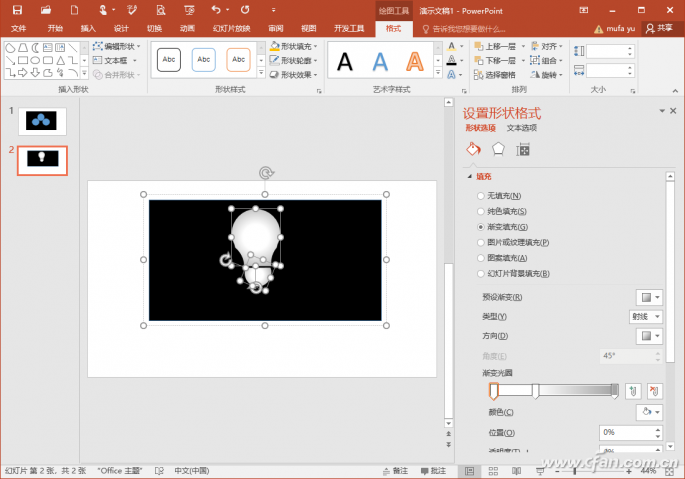Viewport: 685px width, 479px height.
Task: Click the 选择窗格 selection pane button
Action: pyautogui.click(x=496, y=75)
